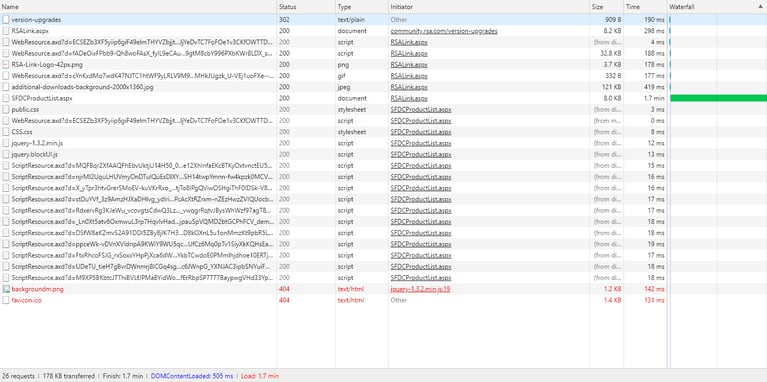
Task: Click the 121 KB size value
Action: click(x=613, y=87)
